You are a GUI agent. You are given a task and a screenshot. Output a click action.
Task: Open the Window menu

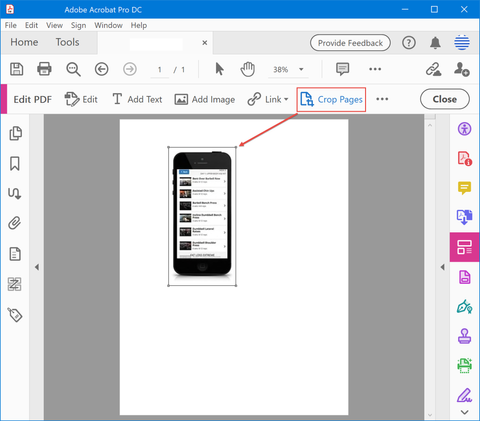(x=108, y=25)
